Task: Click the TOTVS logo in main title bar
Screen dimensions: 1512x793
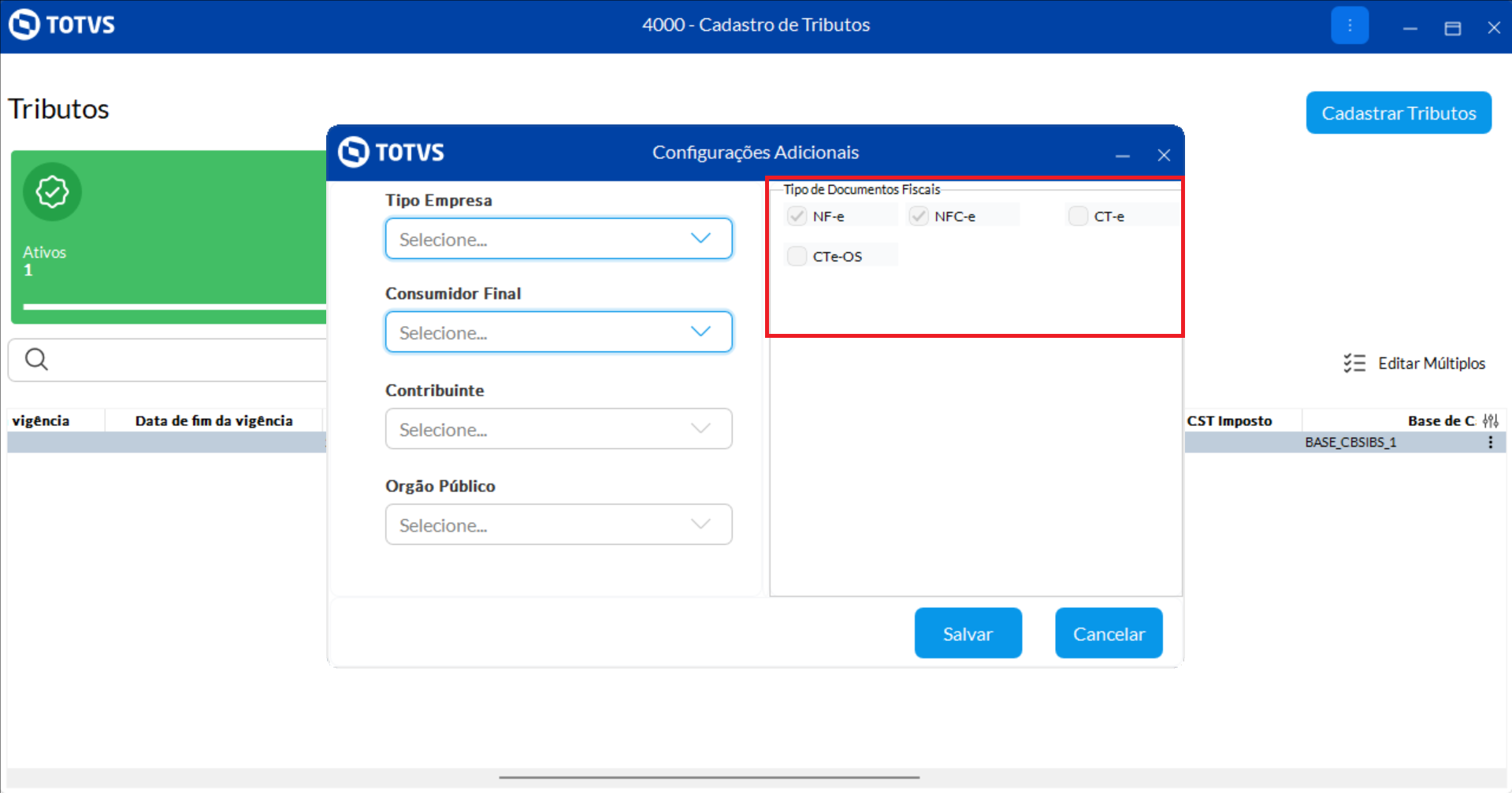Action: [61, 24]
